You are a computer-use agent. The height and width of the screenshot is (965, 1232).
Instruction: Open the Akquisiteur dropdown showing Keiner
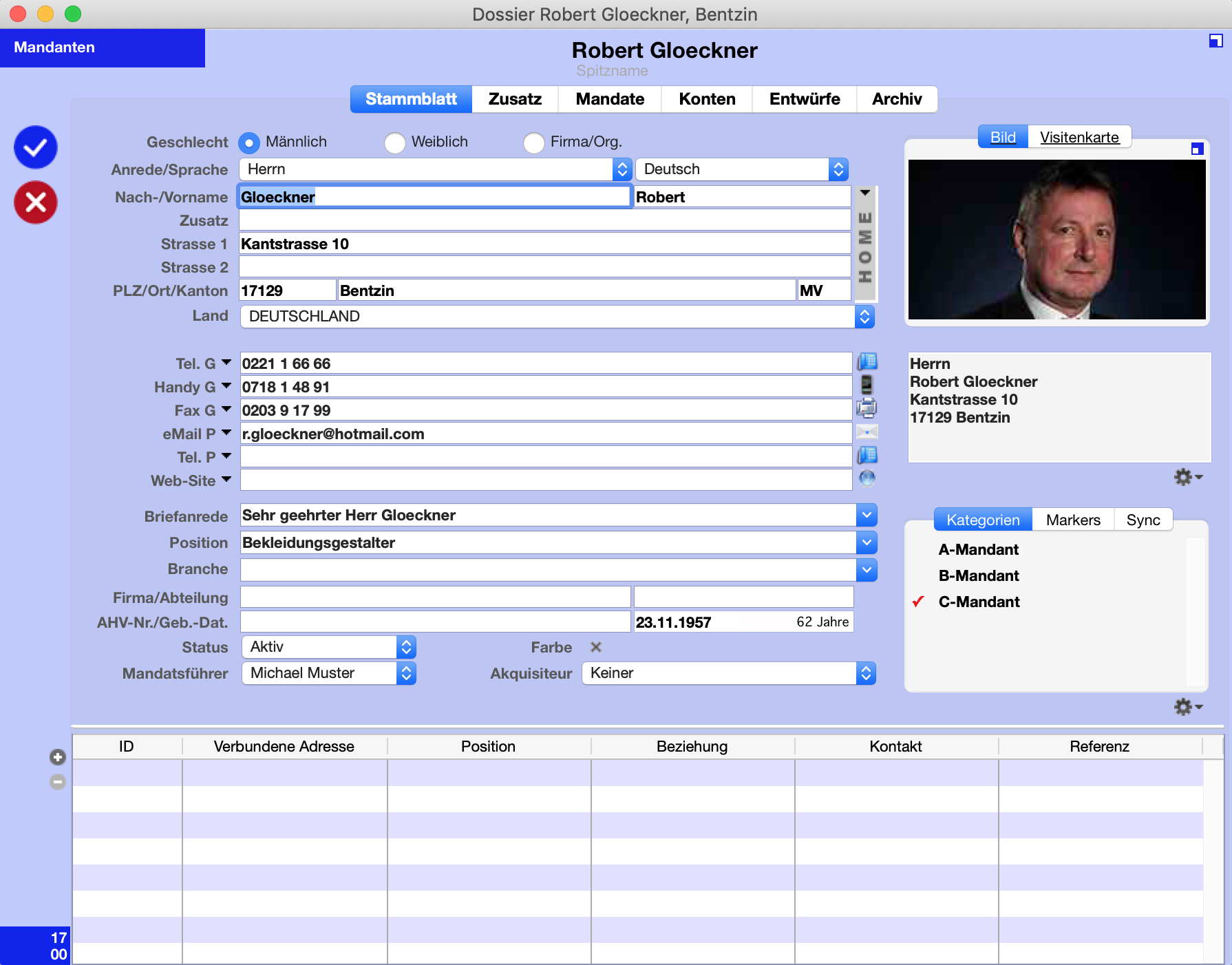pyautogui.click(x=729, y=673)
